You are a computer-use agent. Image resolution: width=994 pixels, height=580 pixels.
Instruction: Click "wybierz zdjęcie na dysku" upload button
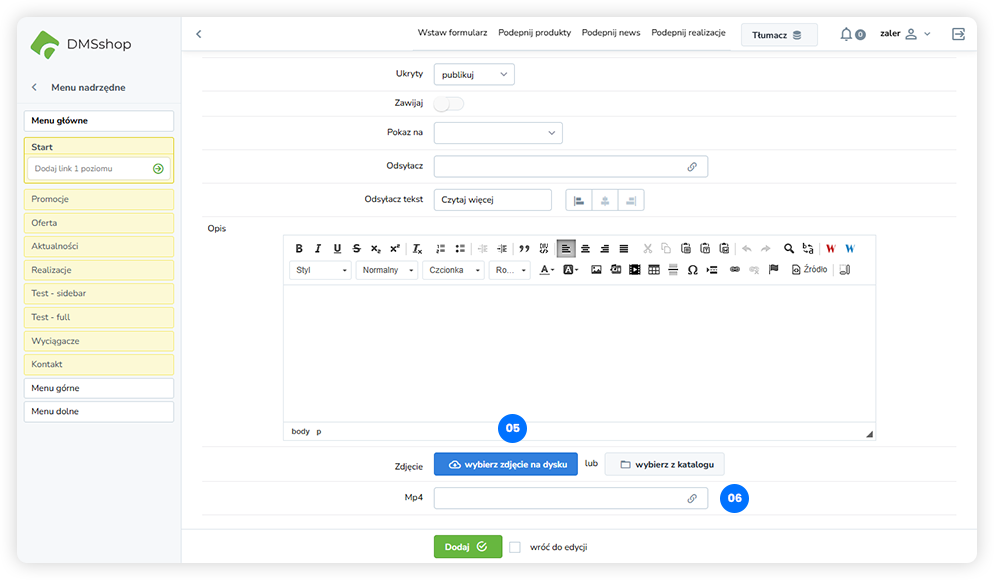(x=506, y=465)
